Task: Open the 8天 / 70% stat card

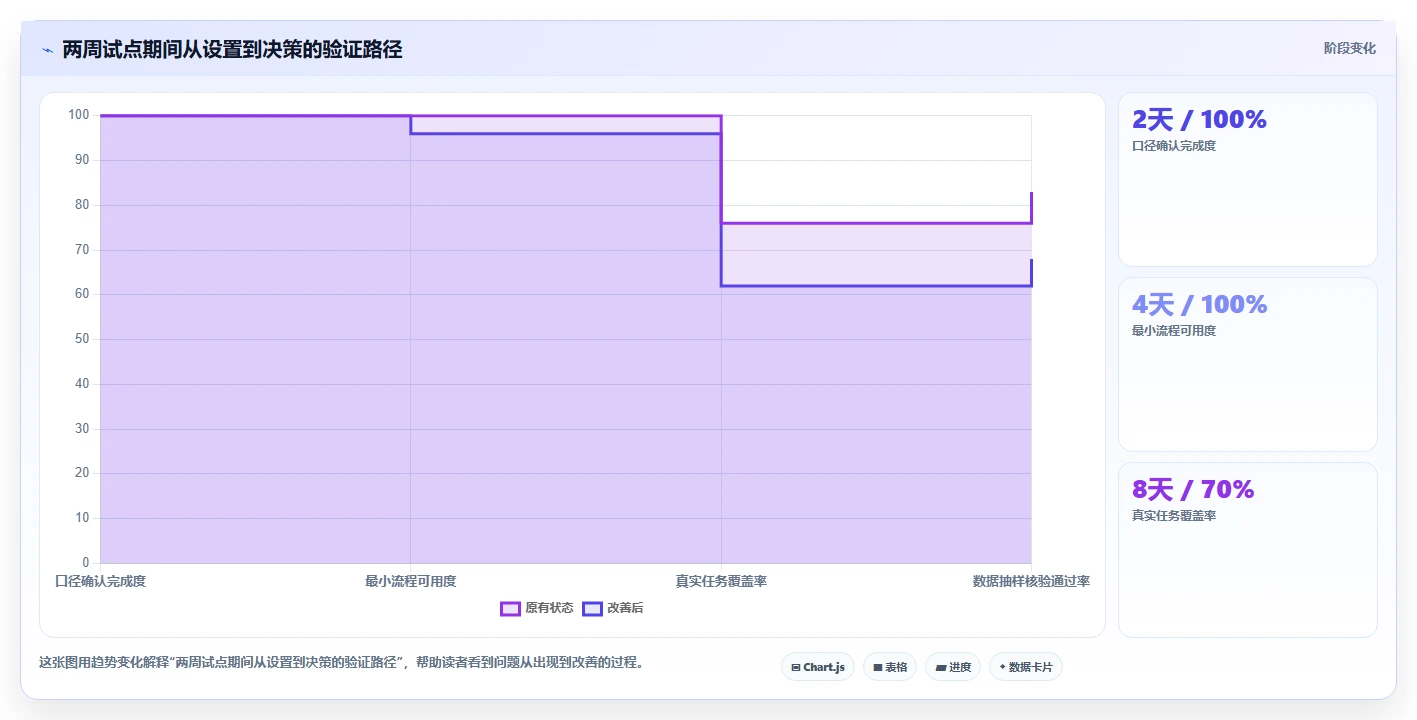Action: pyautogui.click(x=1248, y=550)
